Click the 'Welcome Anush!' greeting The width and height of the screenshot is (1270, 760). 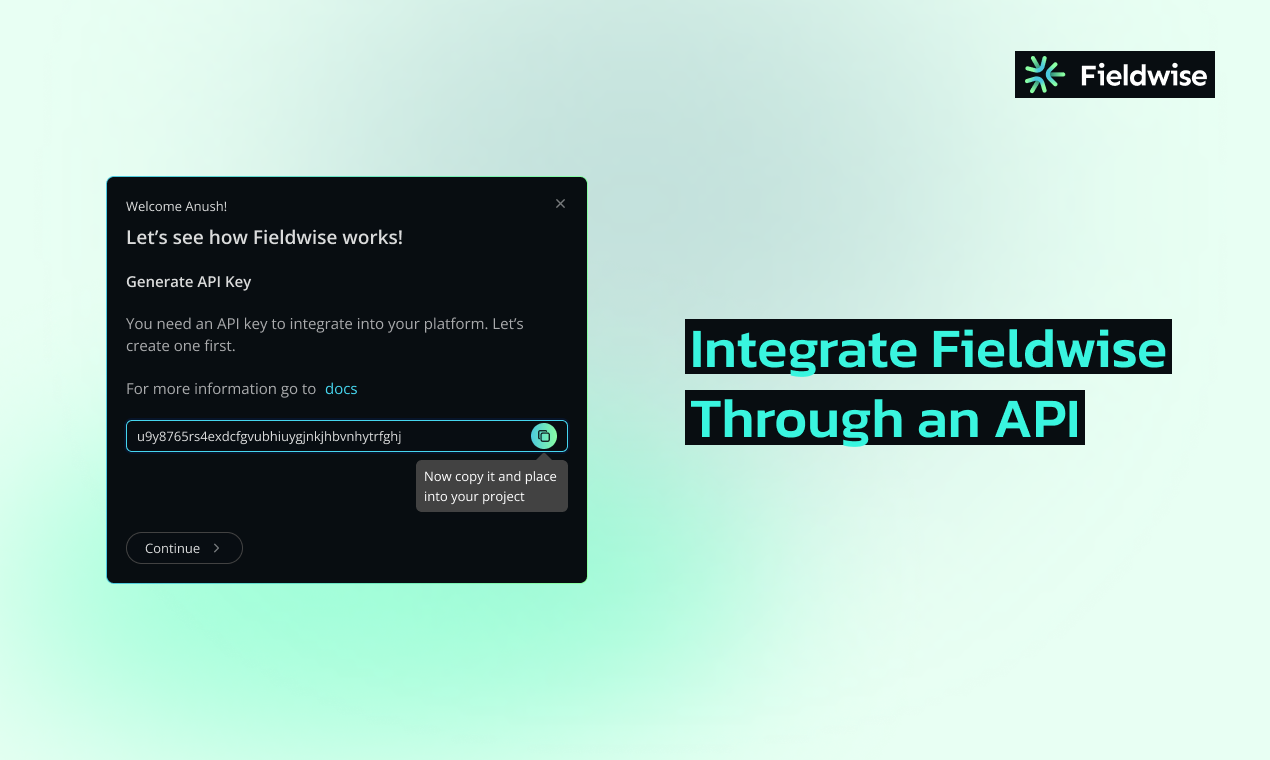[x=176, y=206]
